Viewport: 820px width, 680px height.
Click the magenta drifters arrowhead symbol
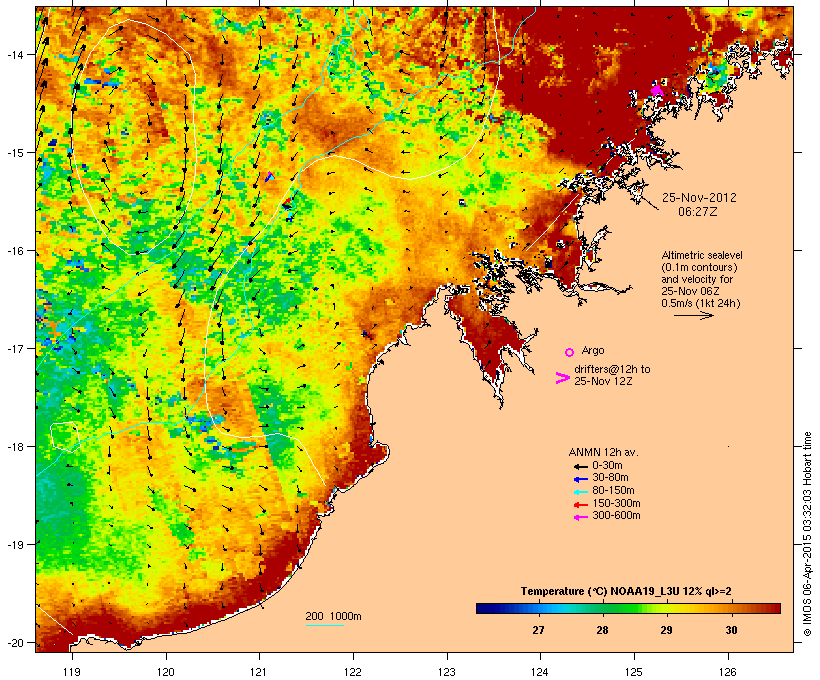(562, 378)
